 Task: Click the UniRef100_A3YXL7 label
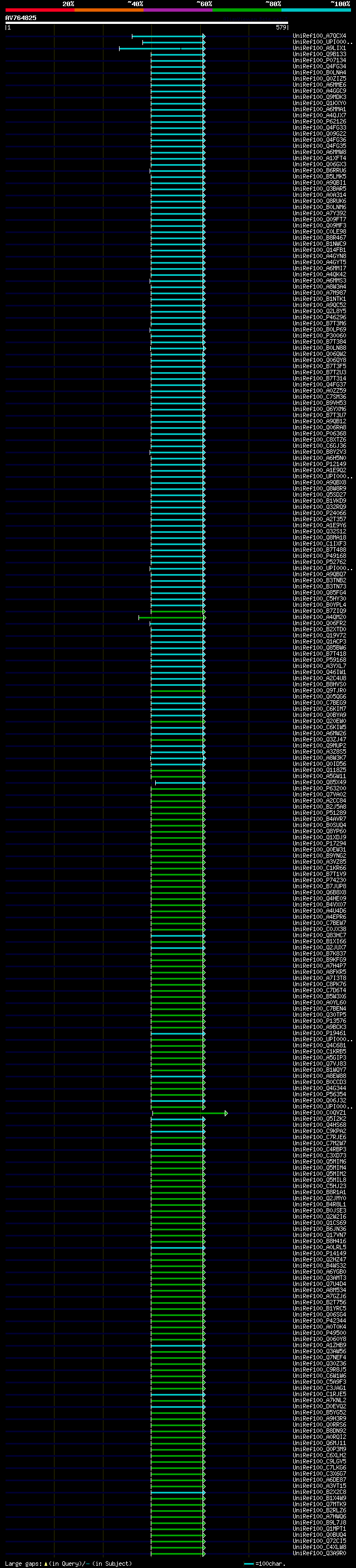pos(319,666)
